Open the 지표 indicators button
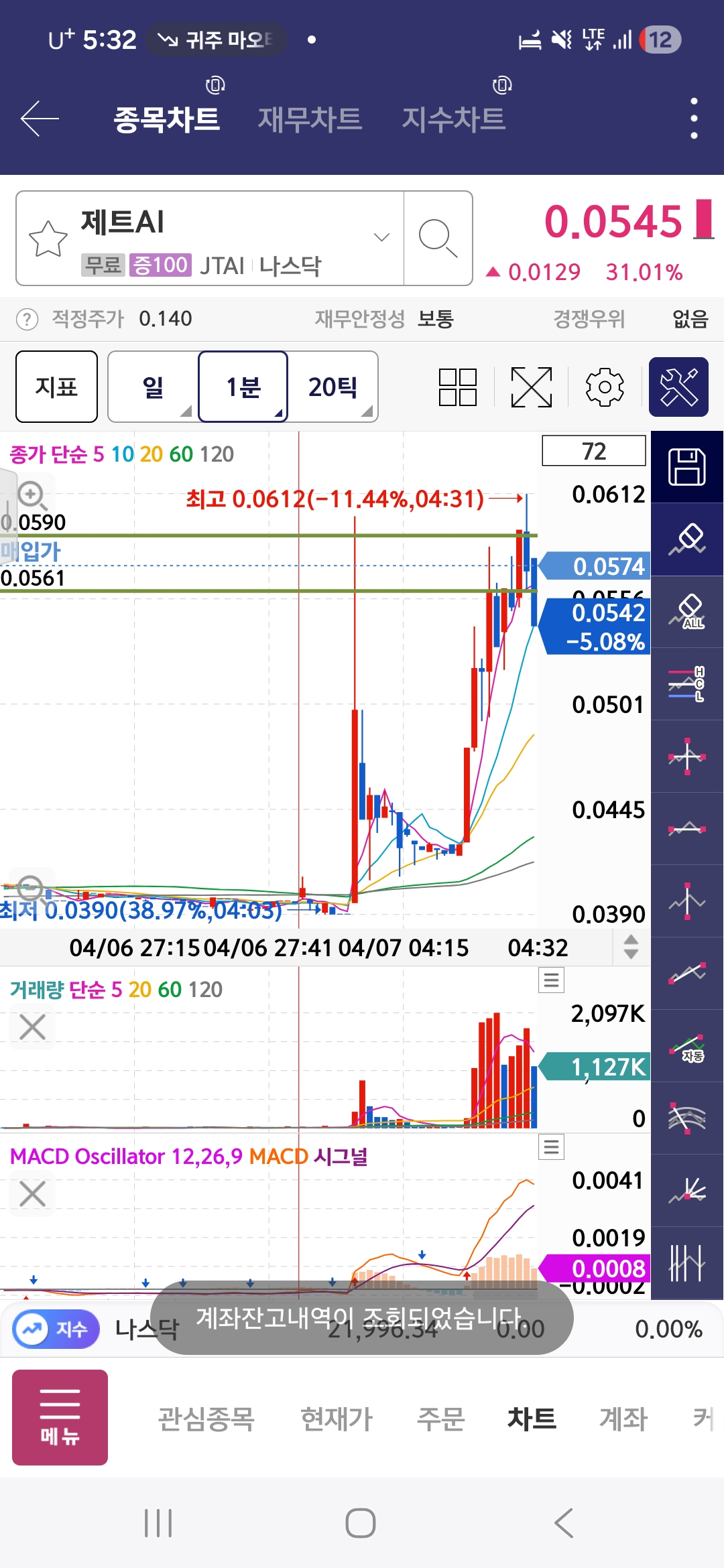The height and width of the screenshot is (1568, 724). click(56, 387)
